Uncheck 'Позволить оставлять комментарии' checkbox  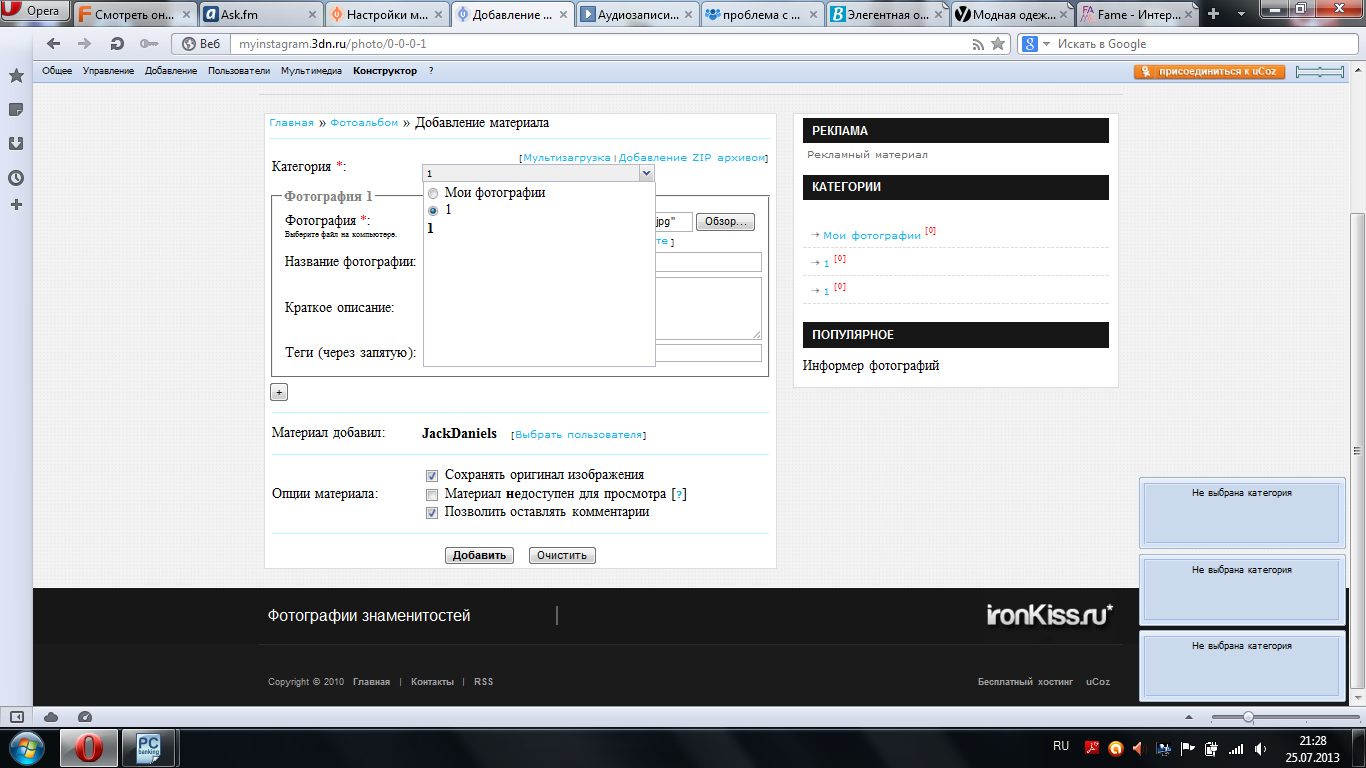tap(432, 513)
